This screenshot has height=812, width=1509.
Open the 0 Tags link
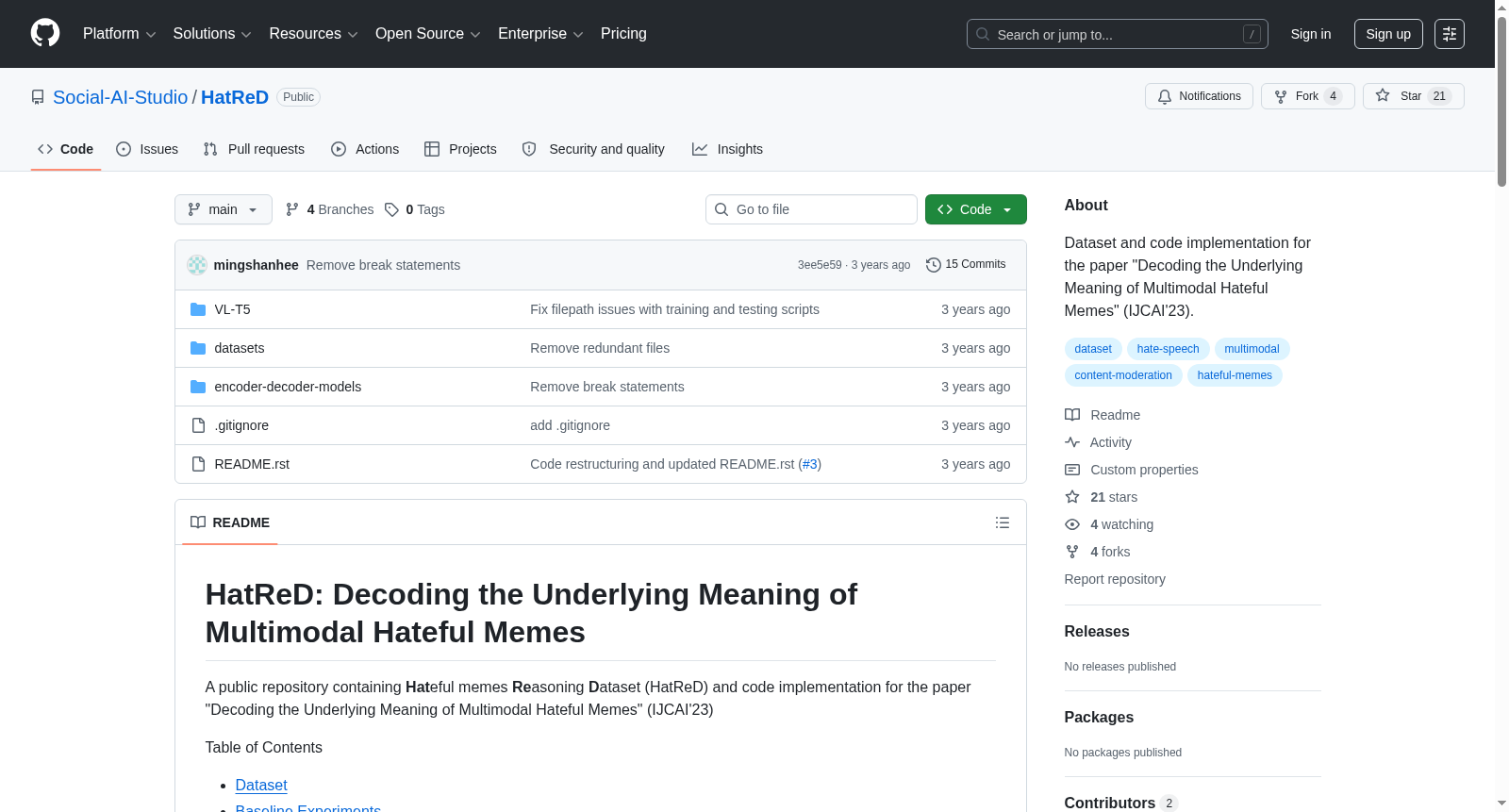(415, 209)
